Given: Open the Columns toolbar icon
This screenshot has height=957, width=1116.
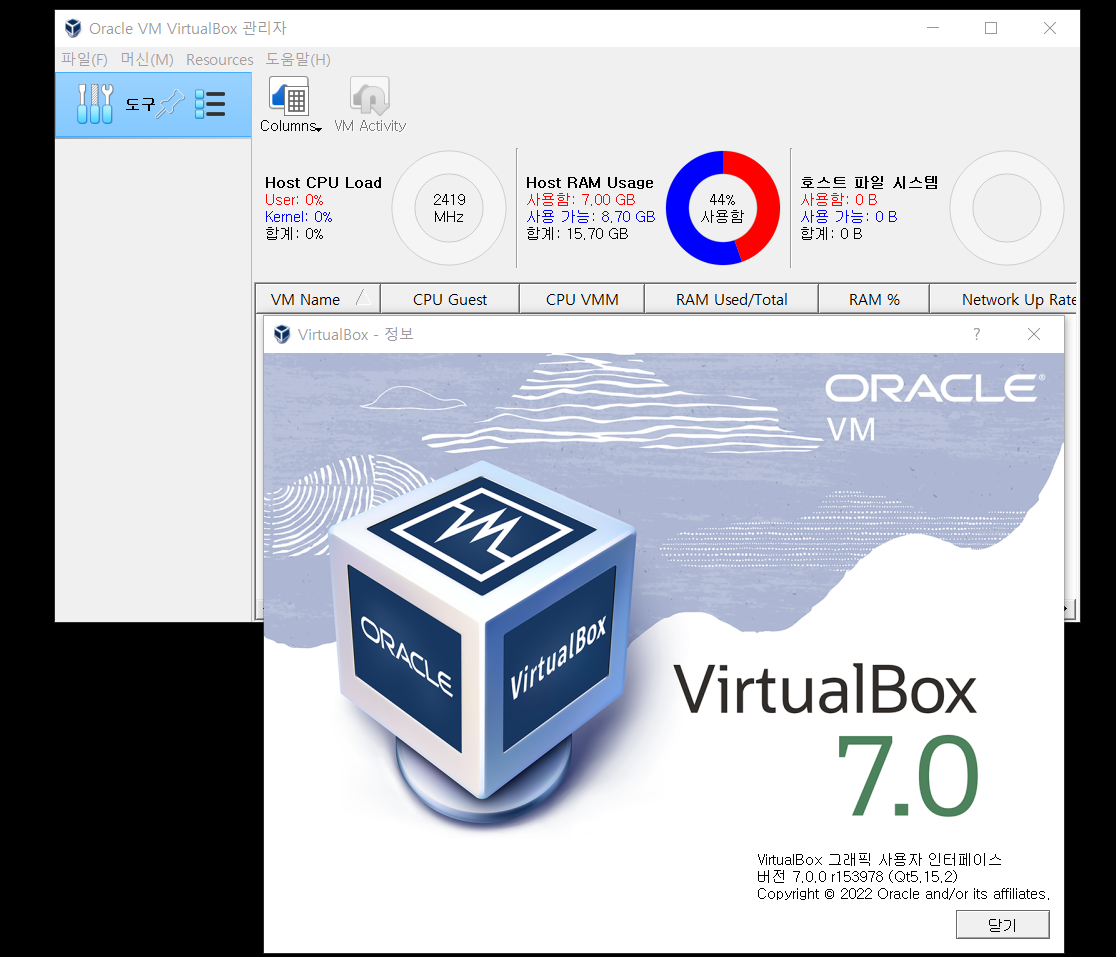Looking at the screenshot, I should 288,95.
